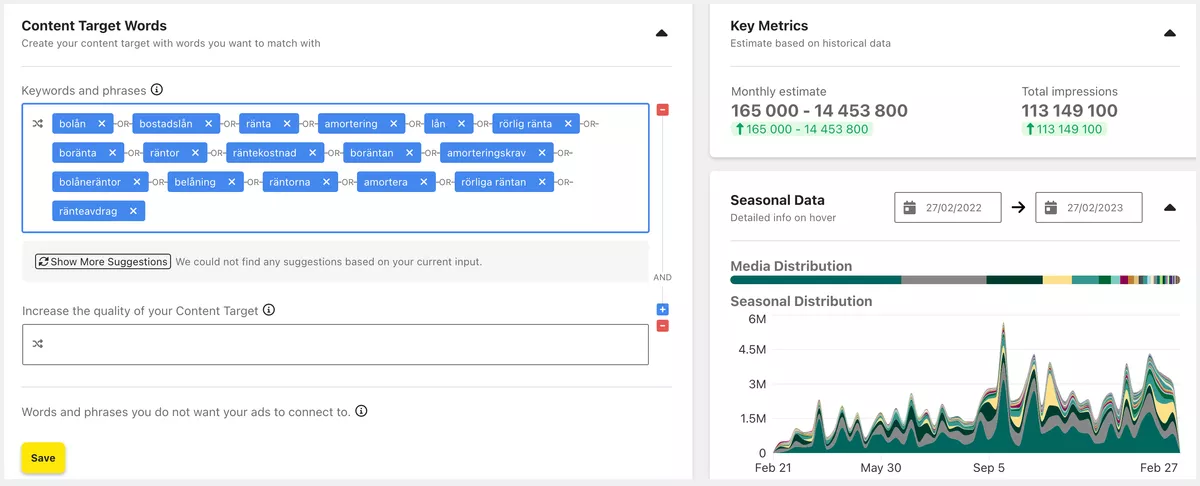Viewport: 1200px width, 486px height.
Task: Collapse the Seasonal Data panel
Action: pos(1170,208)
